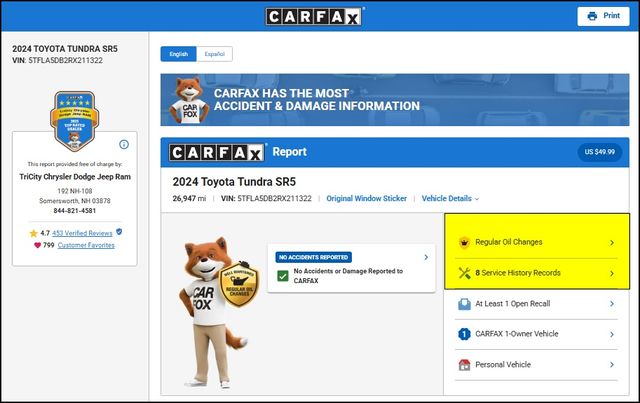Click the Personal Vehicle label

(x=503, y=365)
